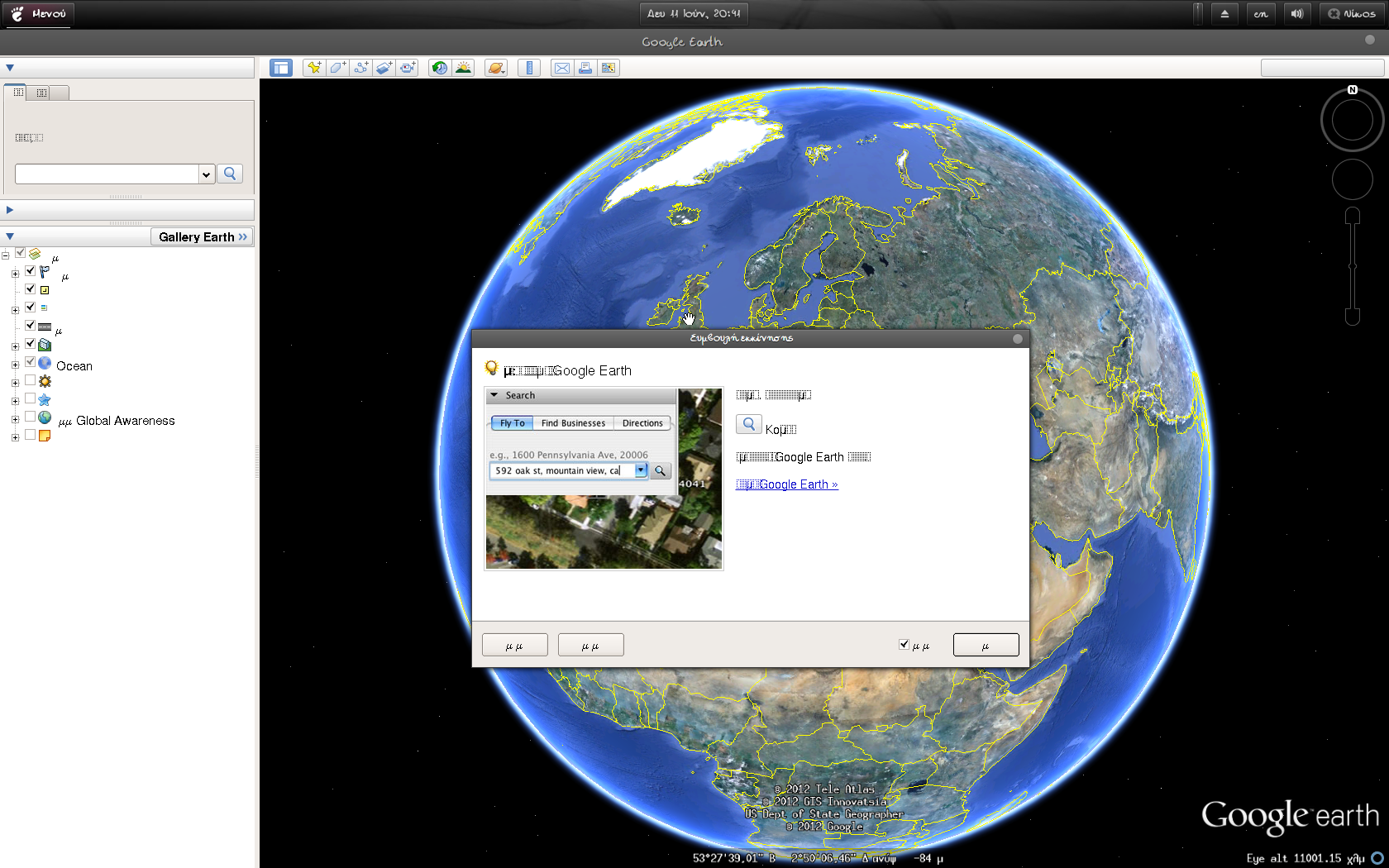This screenshot has height=868, width=1389.
Task: Click the first button at dialog bottom-left
Action: coord(515,645)
